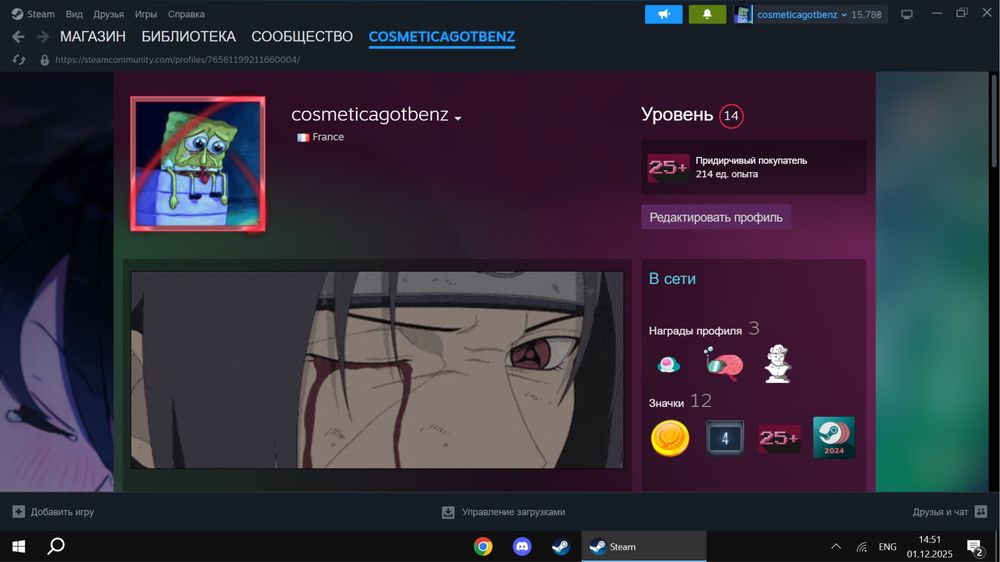
Task: Click the wallet balance 15,788
Action: [x=867, y=15]
